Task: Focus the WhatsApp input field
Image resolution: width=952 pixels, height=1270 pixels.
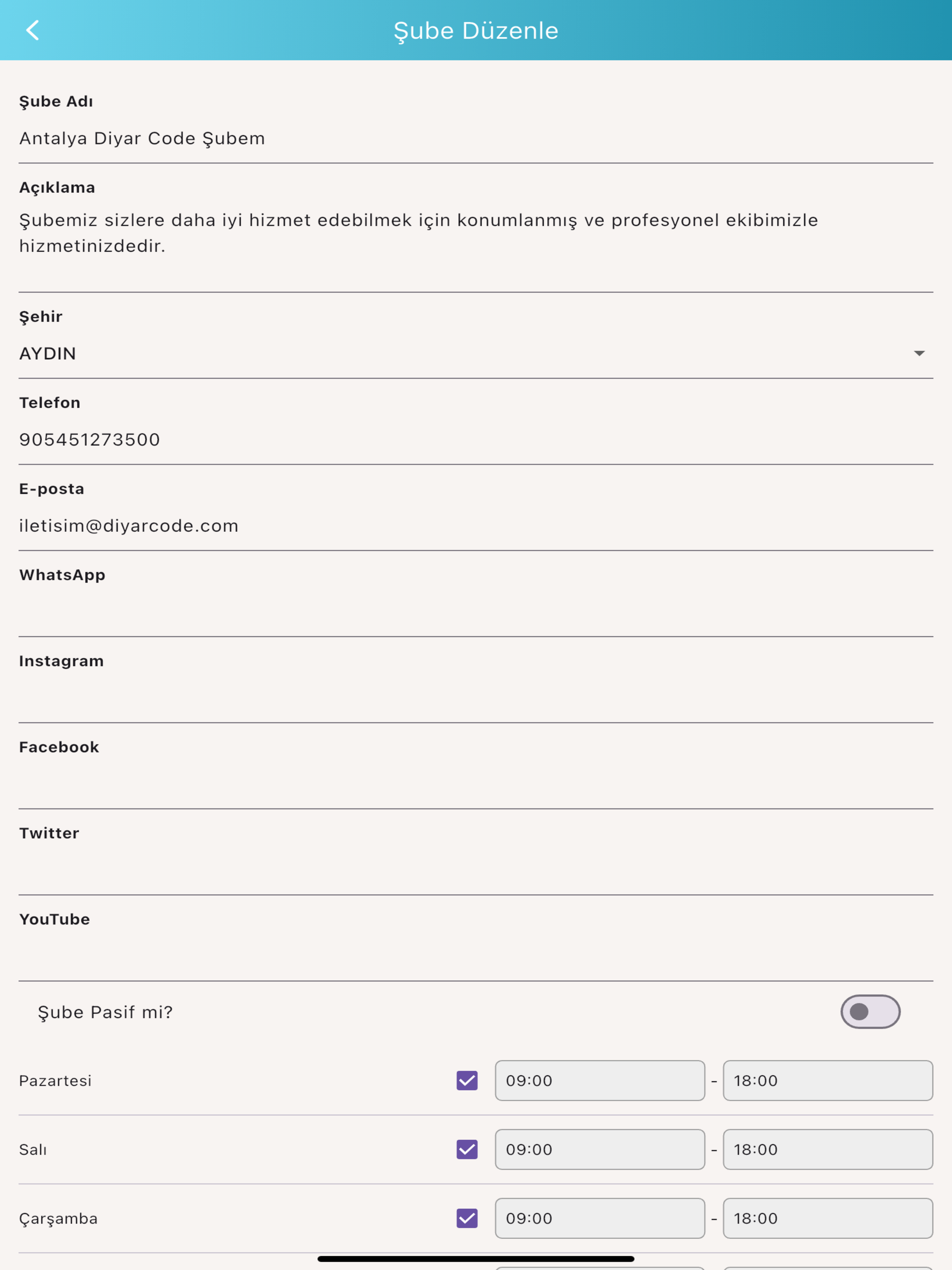Action: click(x=476, y=612)
